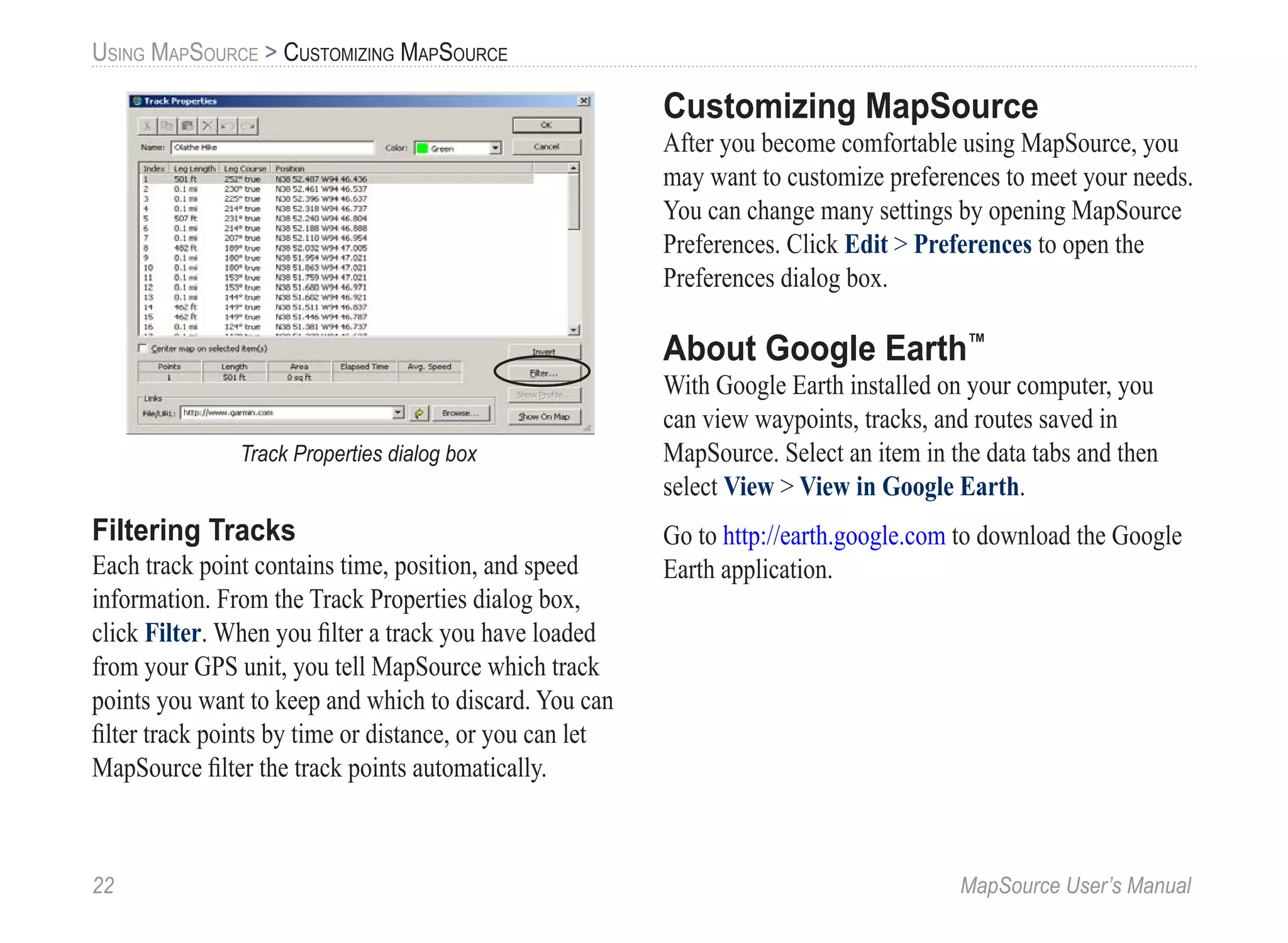Click the Customizing MapSource heading
This screenshot has width=1288, height=943.
click(x=850, y=106)
